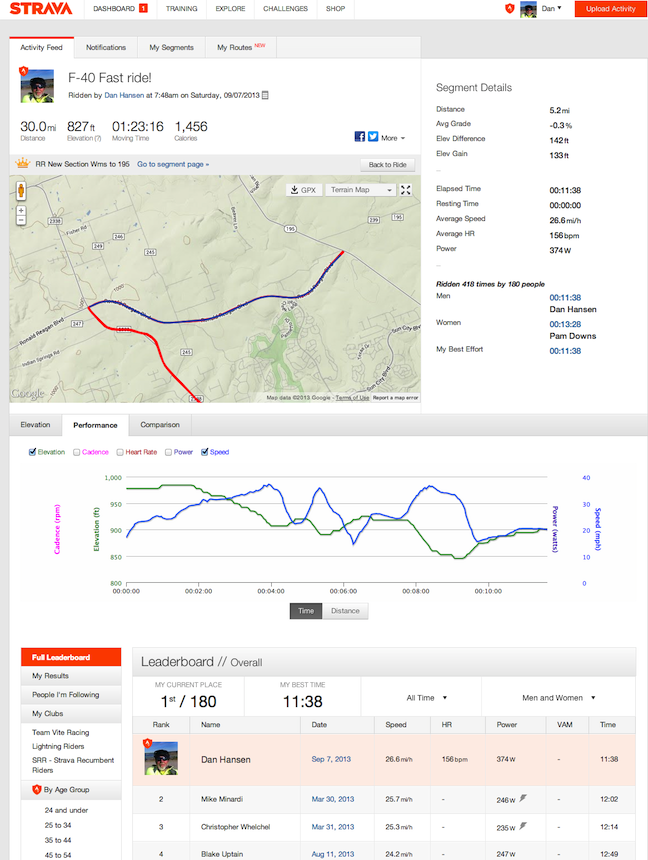The image size is (648, 860).
Task: Click the fullscreen map icon
Action: point(405,189)
